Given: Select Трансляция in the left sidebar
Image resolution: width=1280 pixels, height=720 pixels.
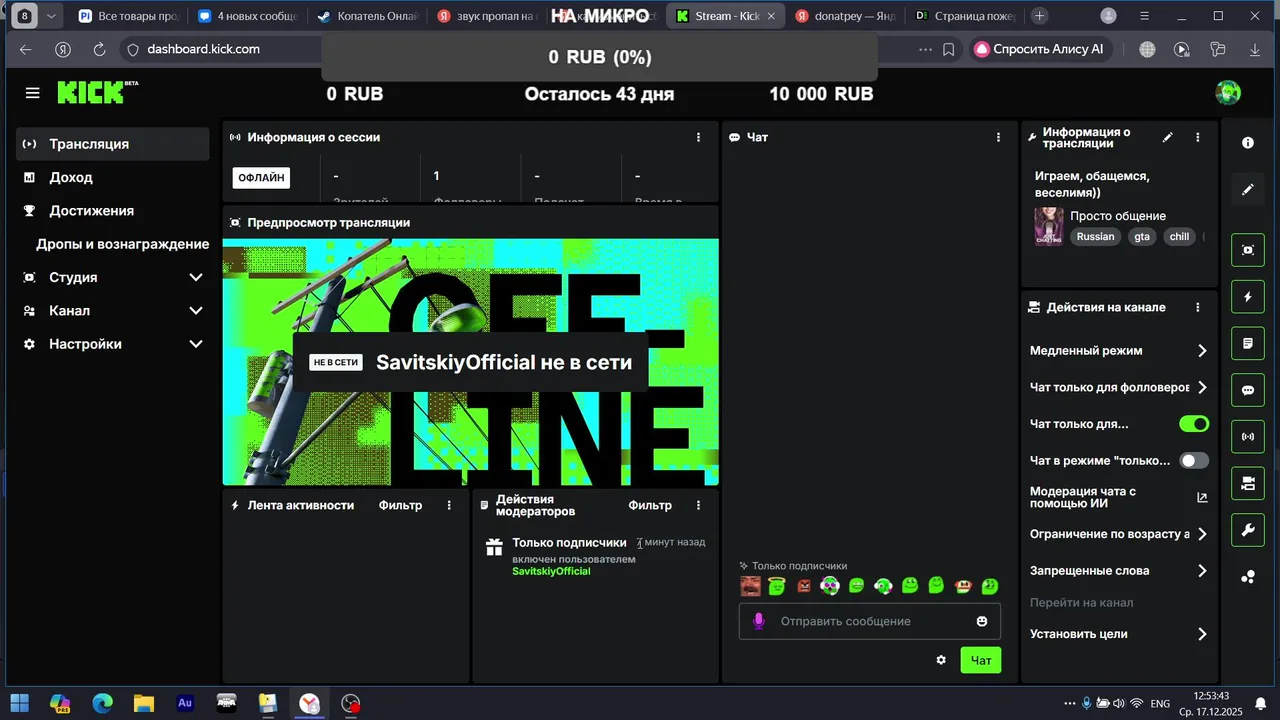Looking at the screenshot, I should pos(113,144).
